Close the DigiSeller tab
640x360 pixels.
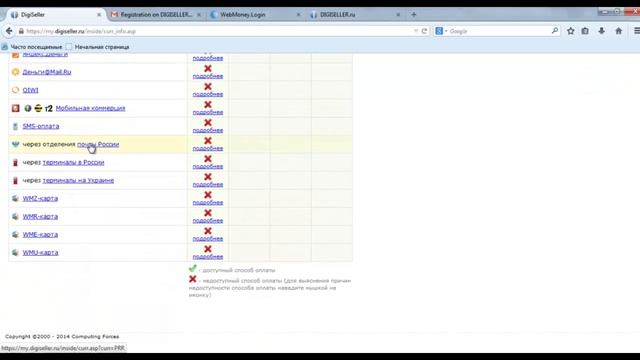[x=99, y=15]
